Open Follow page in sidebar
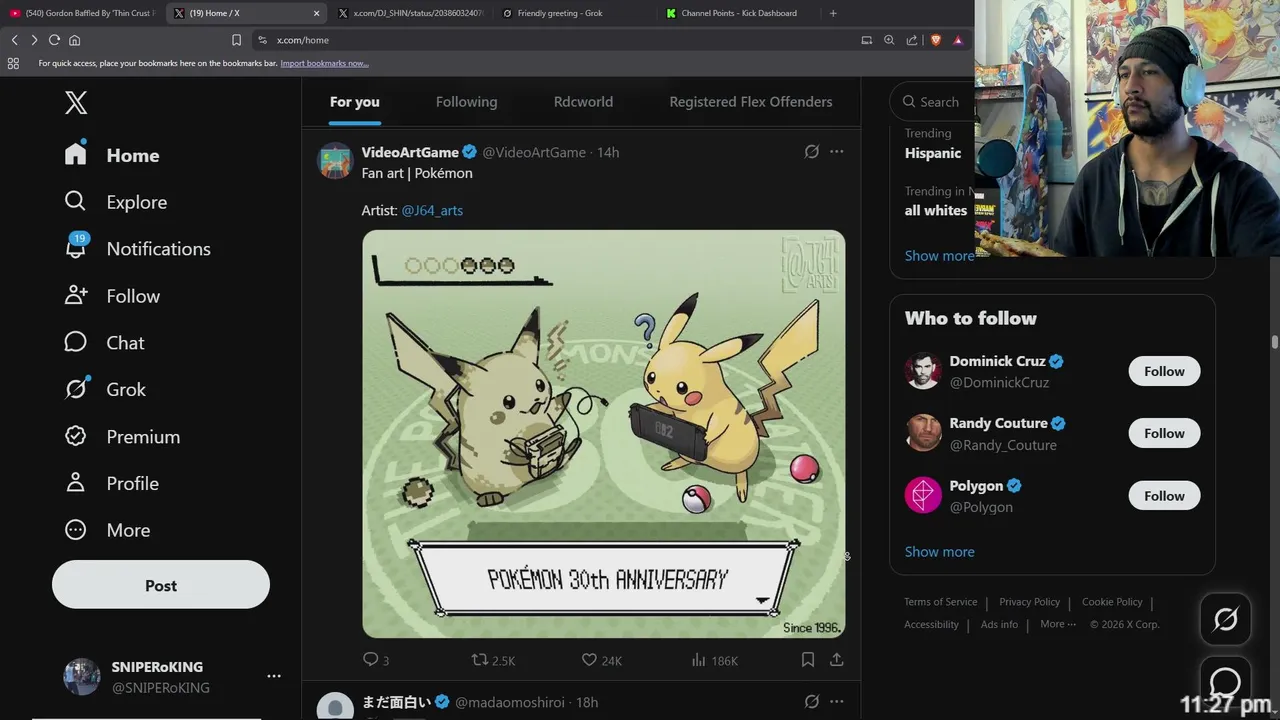The image size is (1280, 720). (112, 296)
